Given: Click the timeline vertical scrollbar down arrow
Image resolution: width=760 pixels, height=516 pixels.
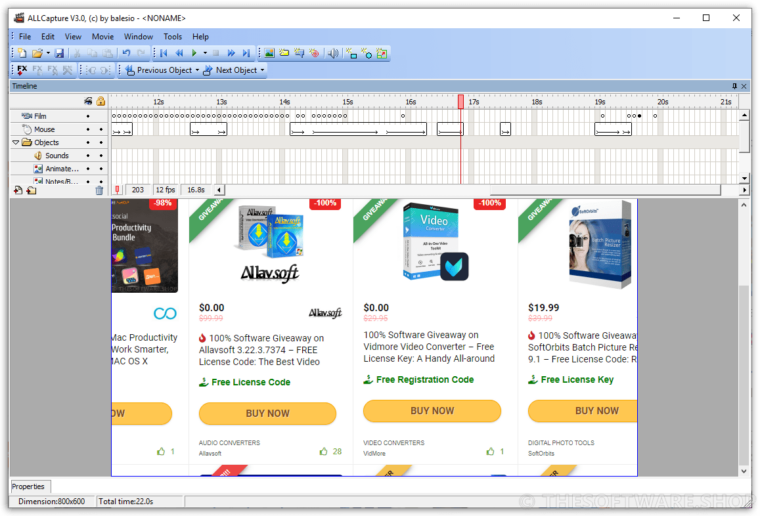Looking at the screenshot, I should [744, 179].
